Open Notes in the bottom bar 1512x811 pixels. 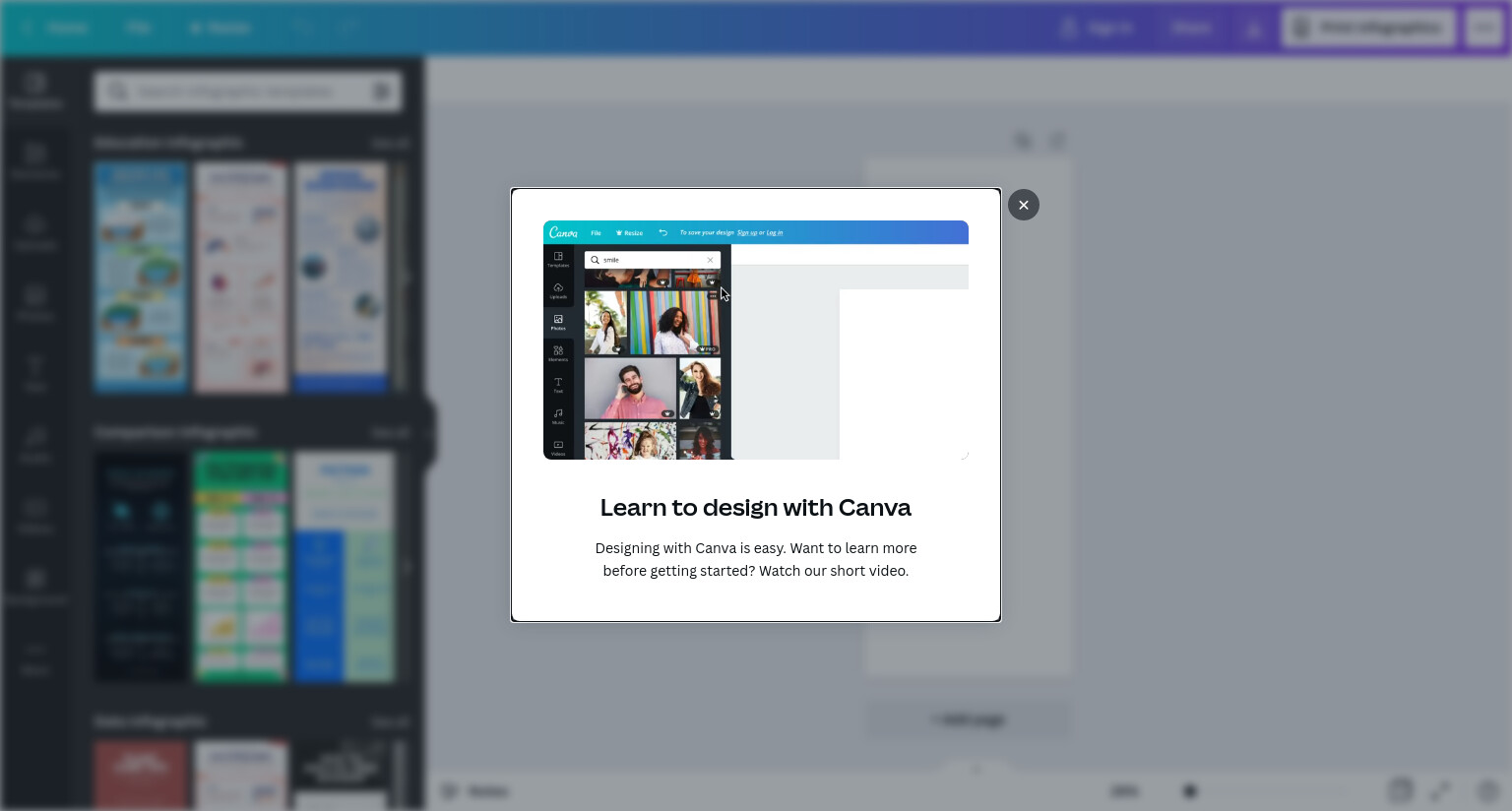pyautogui.click(x=475, y=791)
